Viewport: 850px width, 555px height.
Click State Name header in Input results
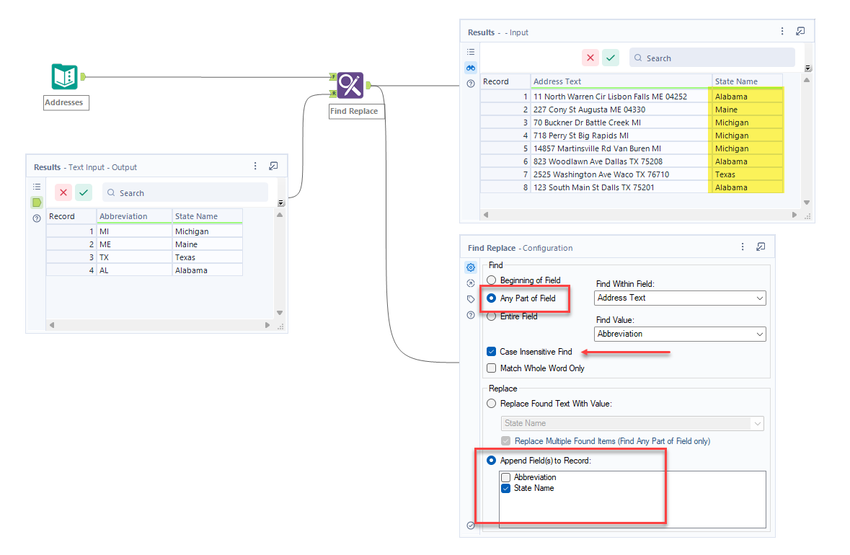click(747, 81)
